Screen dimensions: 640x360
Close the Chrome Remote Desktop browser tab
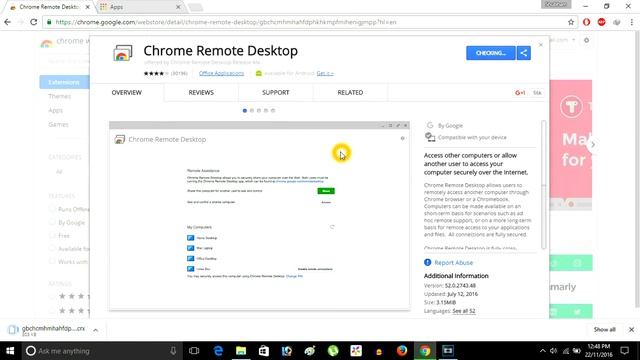tap(88, 7)
